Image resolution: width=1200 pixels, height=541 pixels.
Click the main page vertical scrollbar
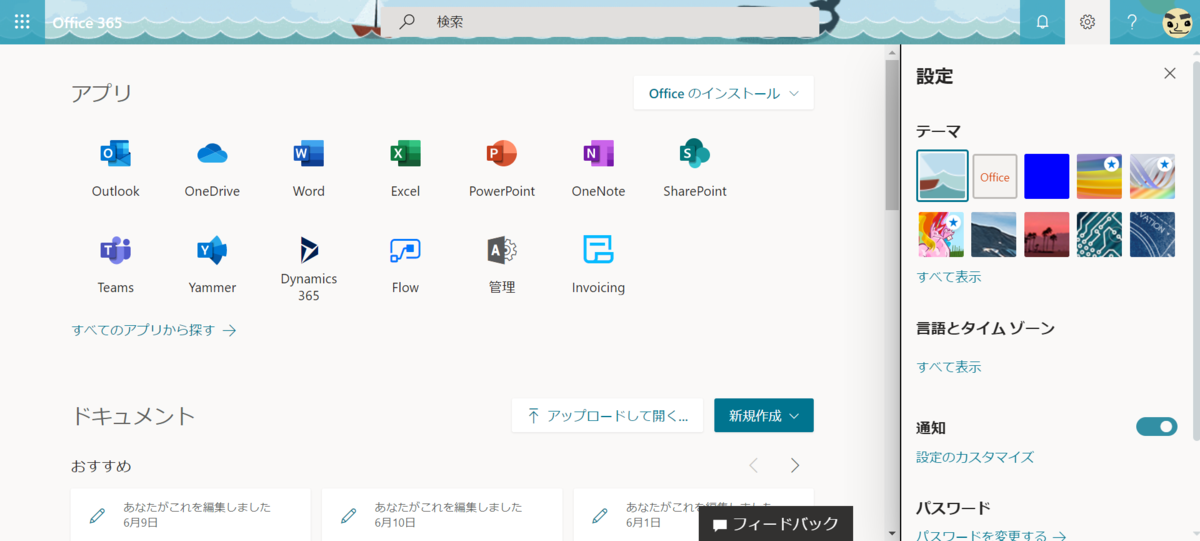[x=892, y=135]
